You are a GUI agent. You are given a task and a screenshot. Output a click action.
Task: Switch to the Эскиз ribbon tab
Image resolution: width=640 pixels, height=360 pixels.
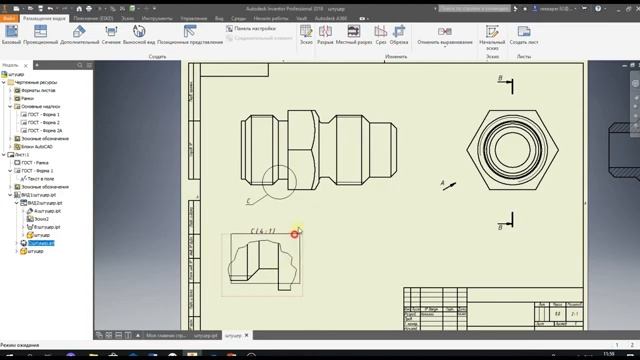tap(127, 18)
